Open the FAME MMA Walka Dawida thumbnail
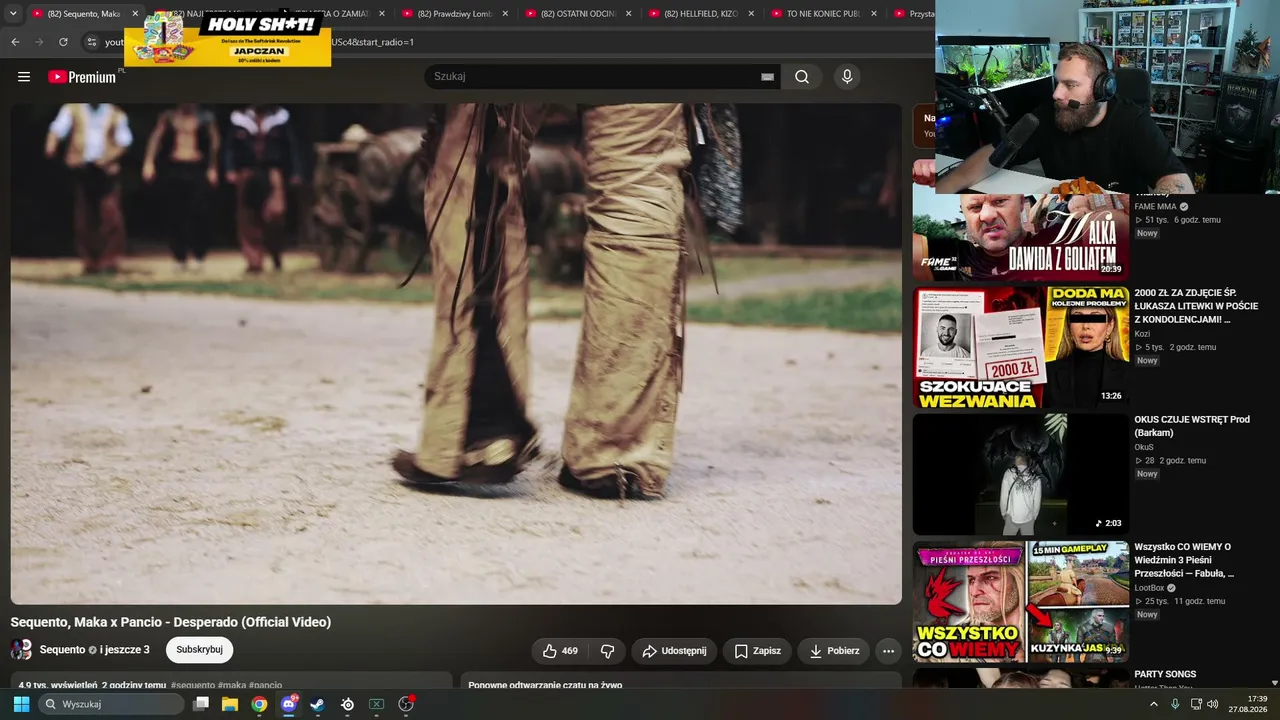 pyautogui.click(x=1021, y=237)
